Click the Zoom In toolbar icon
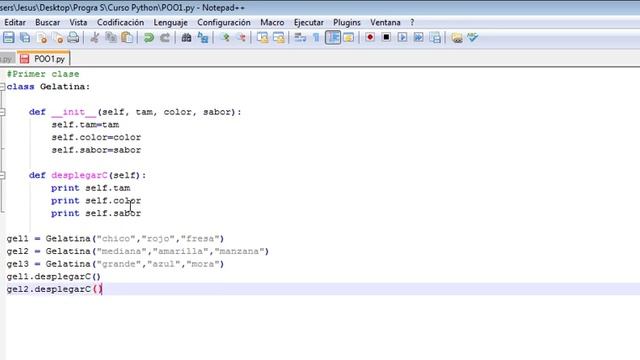 [225, 38]
